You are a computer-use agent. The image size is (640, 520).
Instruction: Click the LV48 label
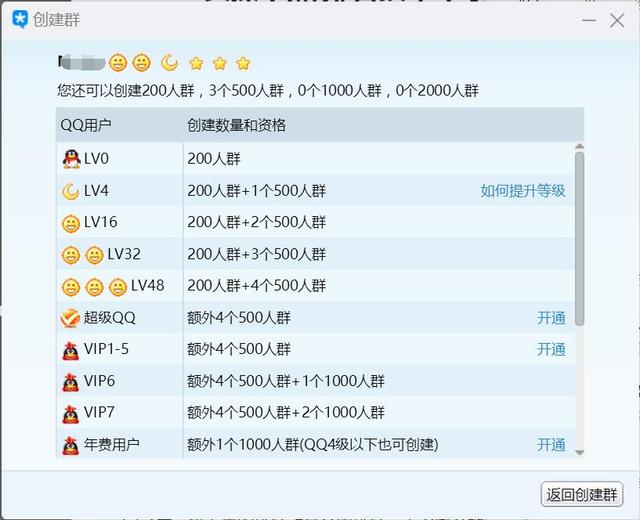coord(147,286)
